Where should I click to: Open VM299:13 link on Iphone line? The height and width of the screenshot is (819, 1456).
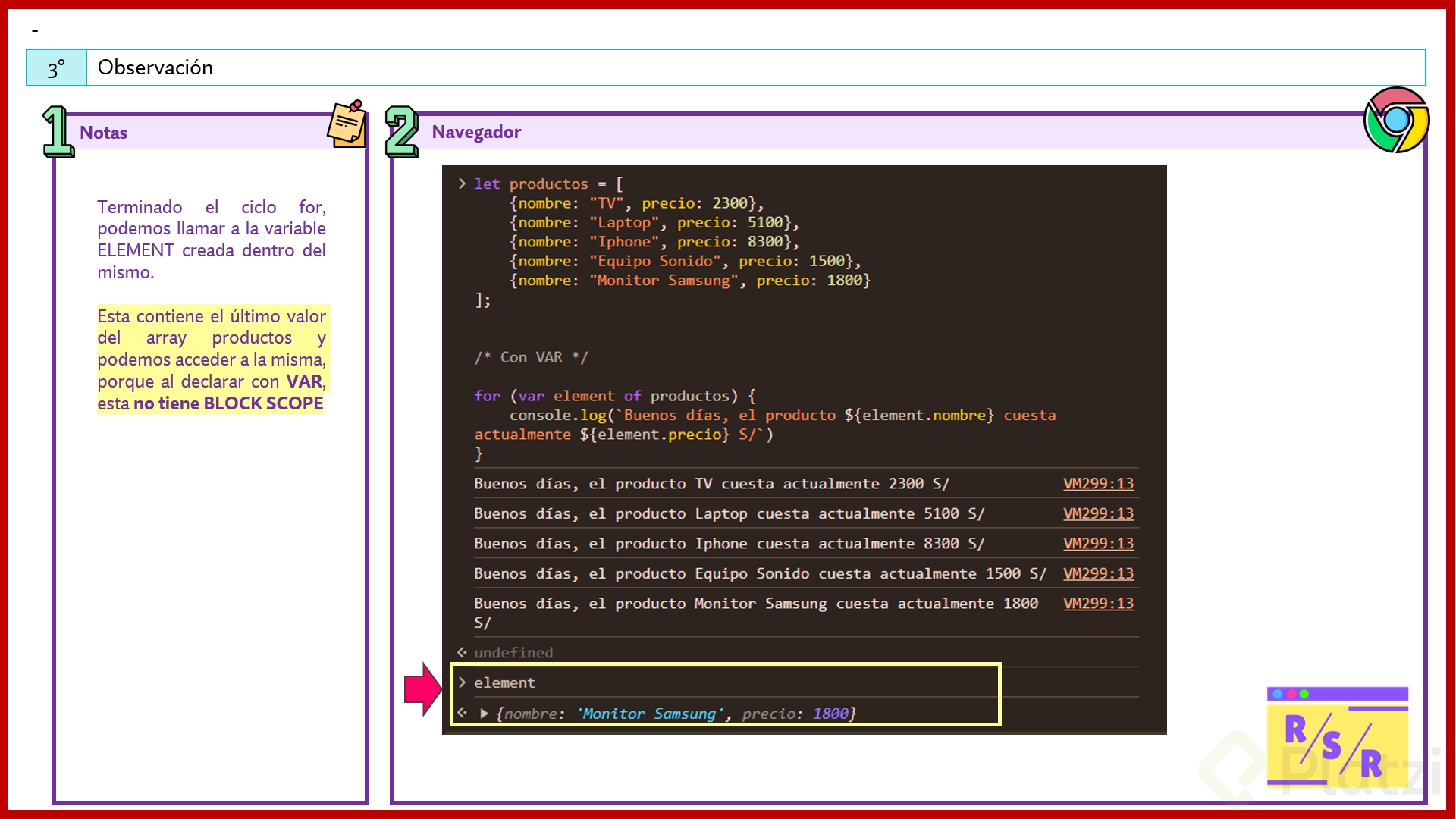pyautogui.click(x=1098, y=544)
